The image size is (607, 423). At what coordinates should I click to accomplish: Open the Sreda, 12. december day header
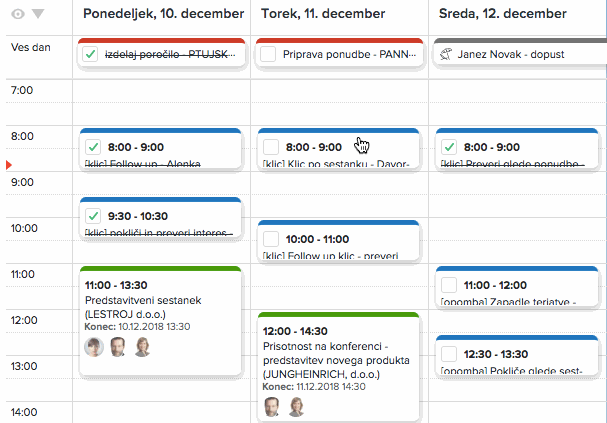point(501,15)
